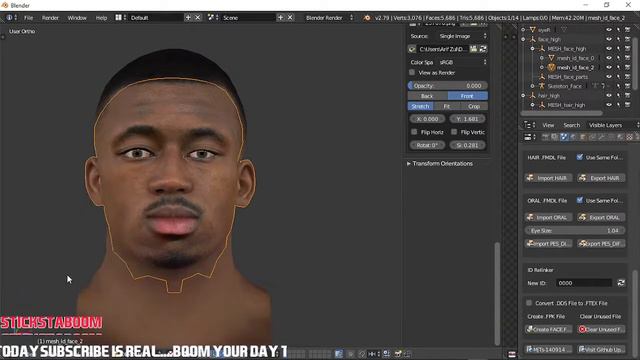Click the info editor type icon
Viewport: 640px width, 360px height.
11,18
